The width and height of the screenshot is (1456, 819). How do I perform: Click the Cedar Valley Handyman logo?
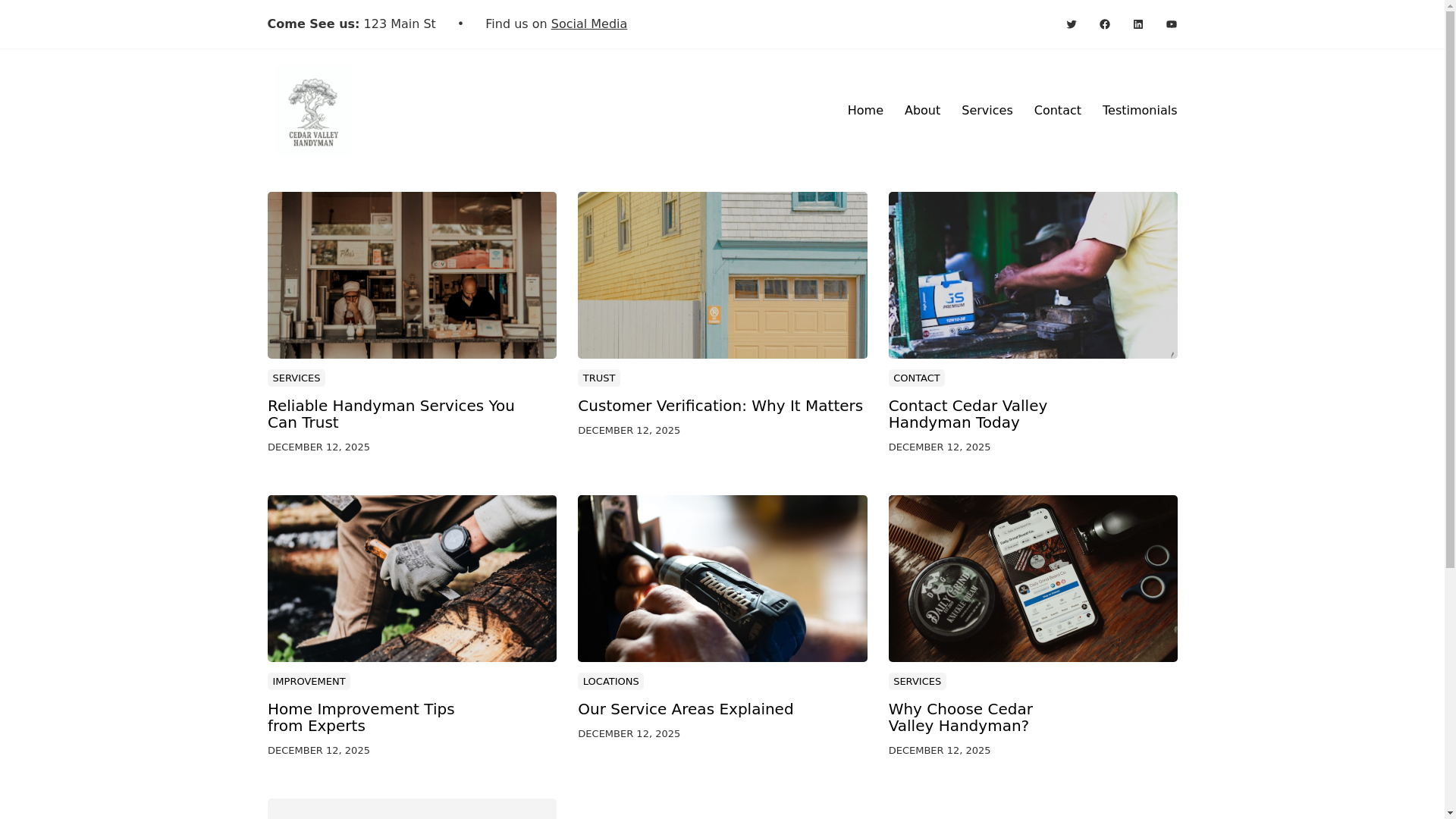(x=312, y=111)
